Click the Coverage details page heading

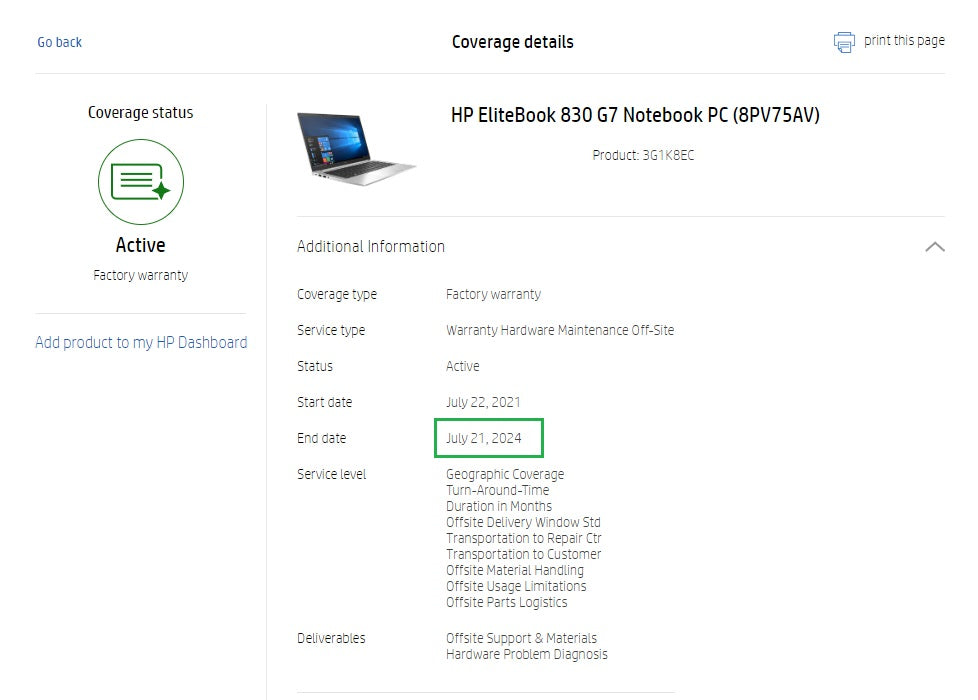(513, 42)
